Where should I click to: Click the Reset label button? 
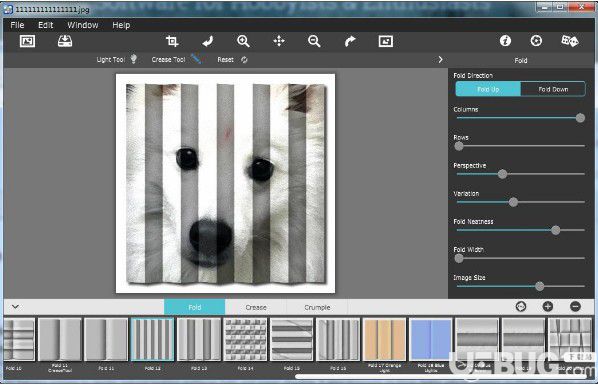pos(225,60)
